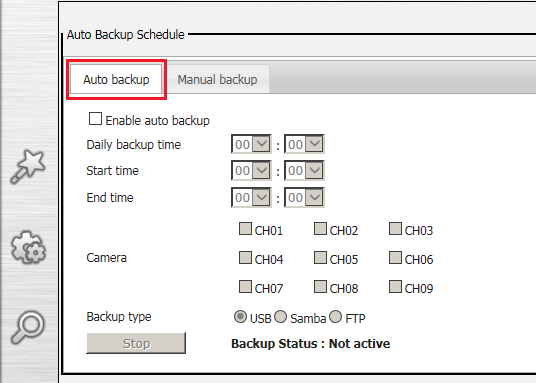This screenshot has height=383, width=536.
Task: Choose FTP as backup type
Action: (x=335, y=317)
